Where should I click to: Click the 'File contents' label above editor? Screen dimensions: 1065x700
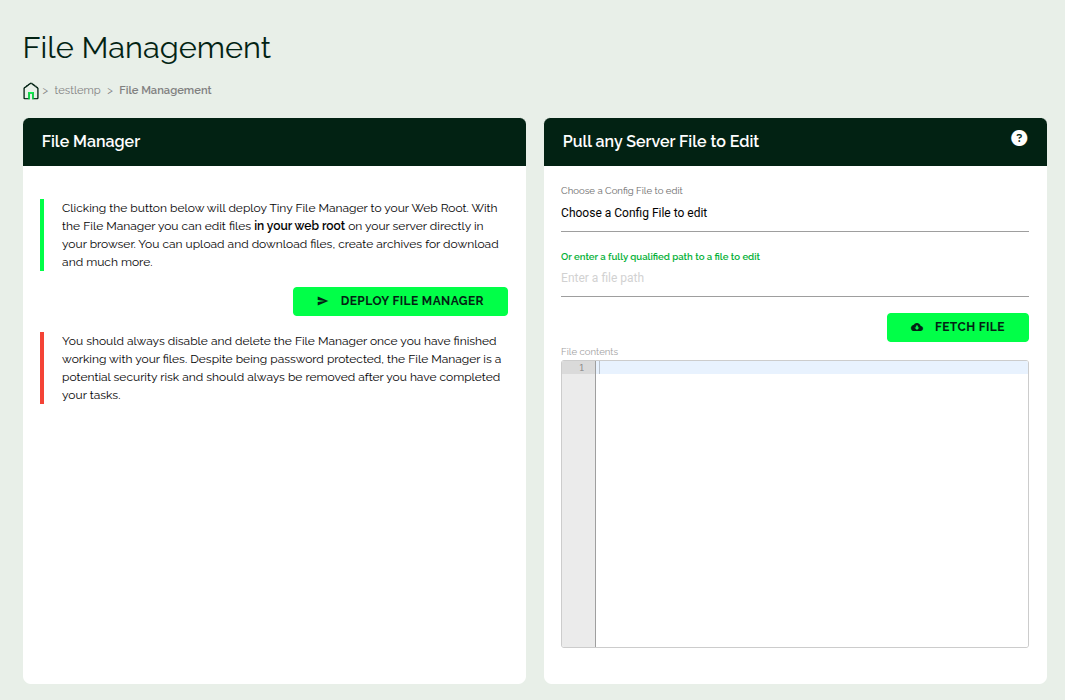[589, 352]
